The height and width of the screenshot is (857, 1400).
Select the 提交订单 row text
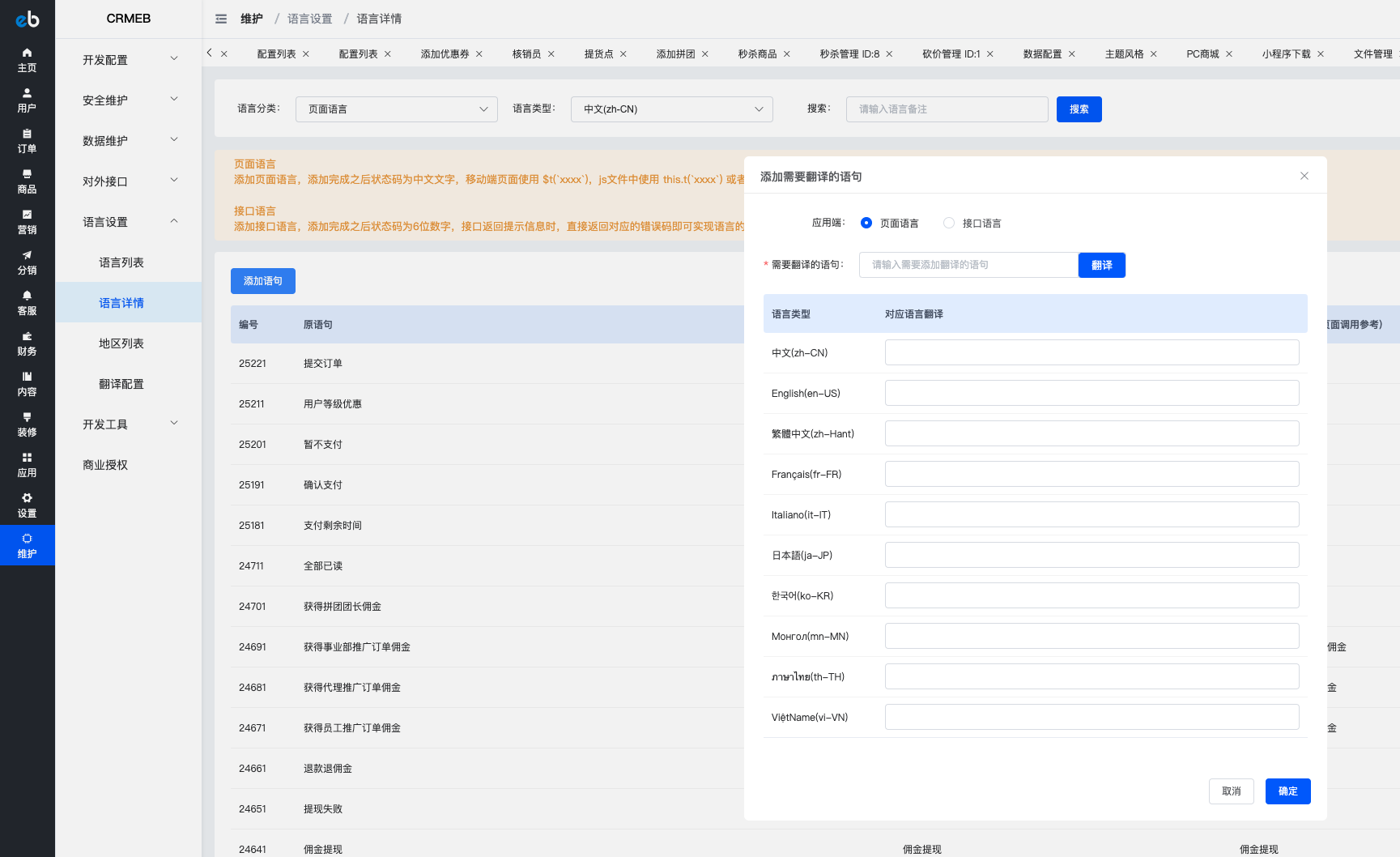pyautogui.click(x=323, y=364)
